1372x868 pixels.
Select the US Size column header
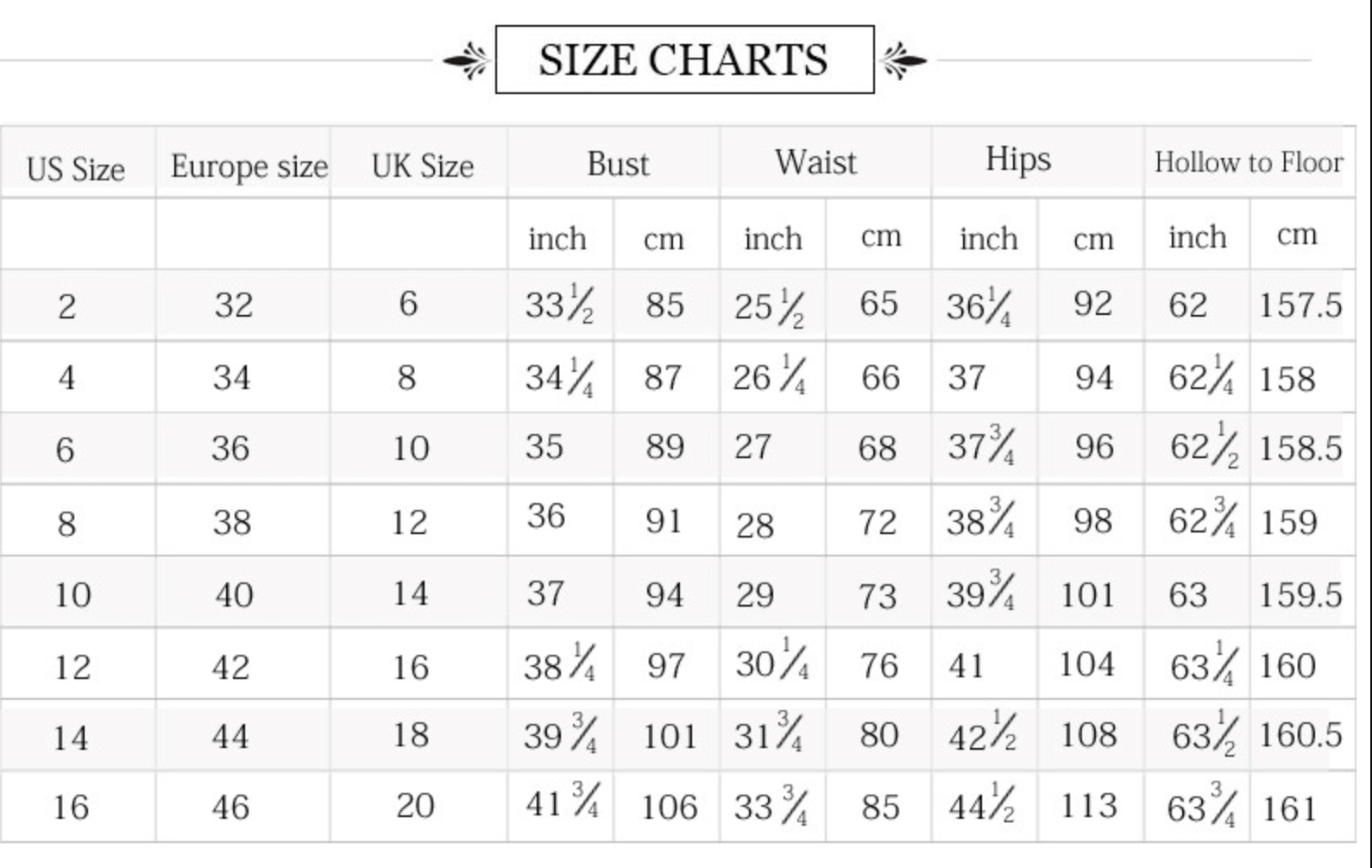(76, 168)
